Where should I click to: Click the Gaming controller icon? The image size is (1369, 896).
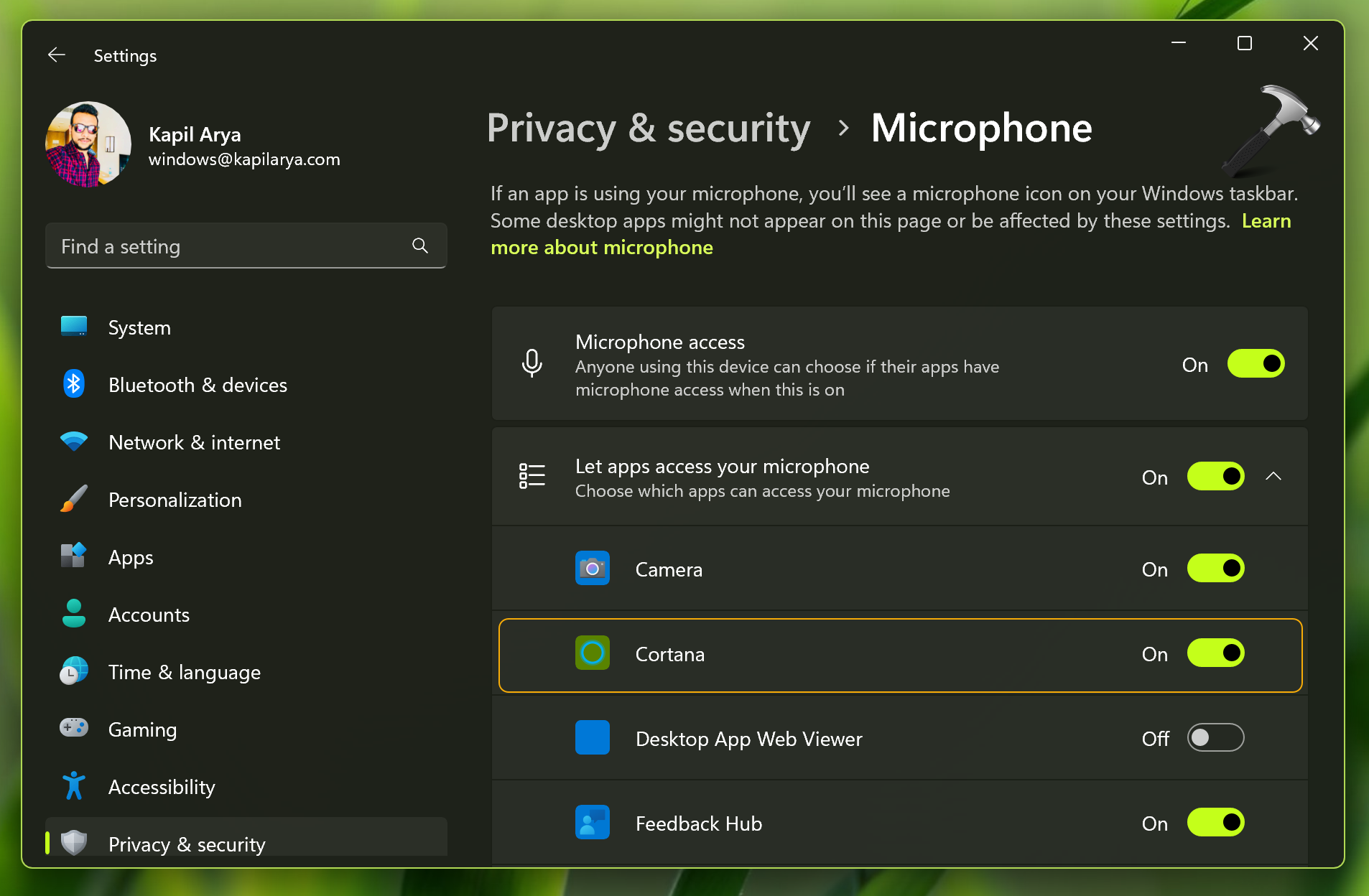[x=74, y=728]
